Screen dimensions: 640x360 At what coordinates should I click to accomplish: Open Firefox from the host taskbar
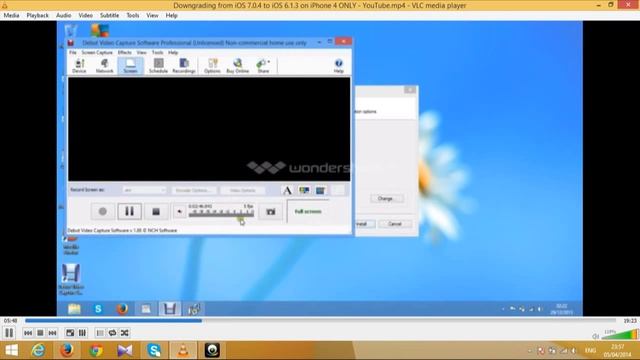click(x=67, y=350)
